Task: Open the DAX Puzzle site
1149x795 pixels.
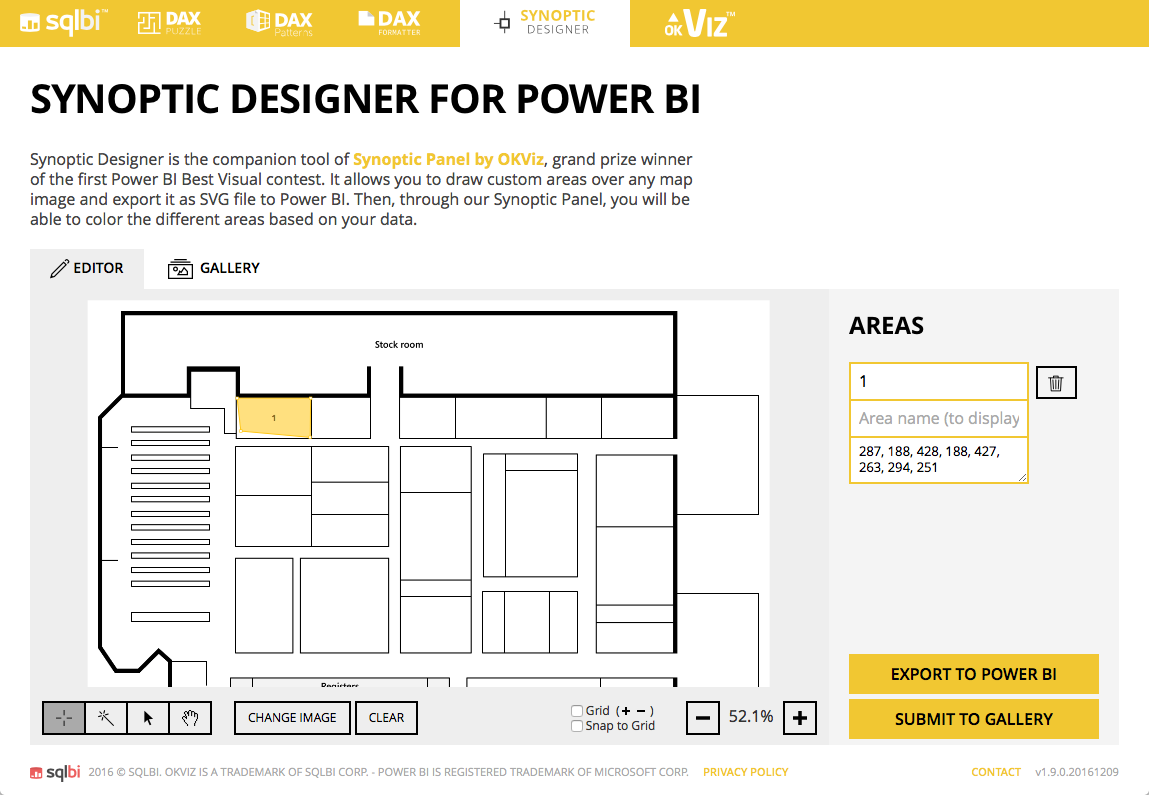Action: (169, 23)
